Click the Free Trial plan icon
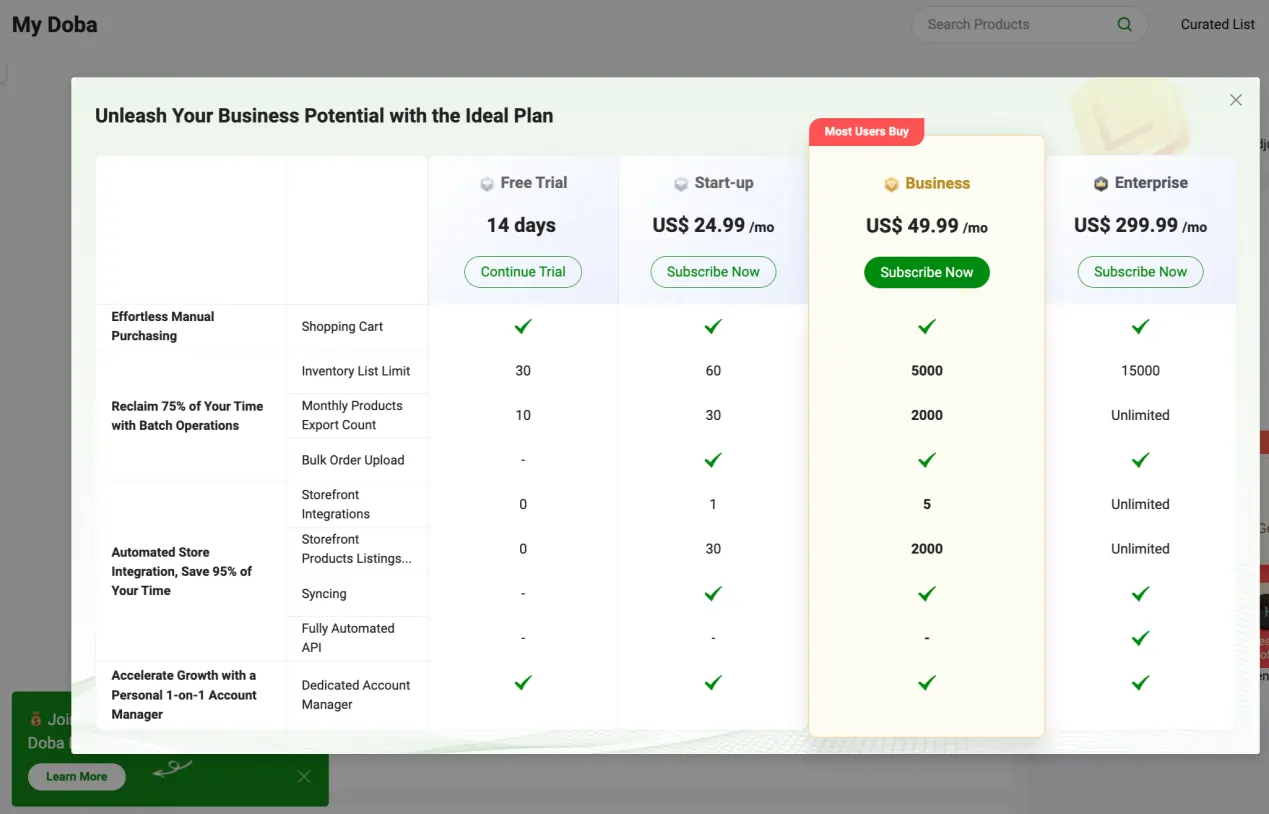Screen dimensions: 1269x814 (487, 184)
